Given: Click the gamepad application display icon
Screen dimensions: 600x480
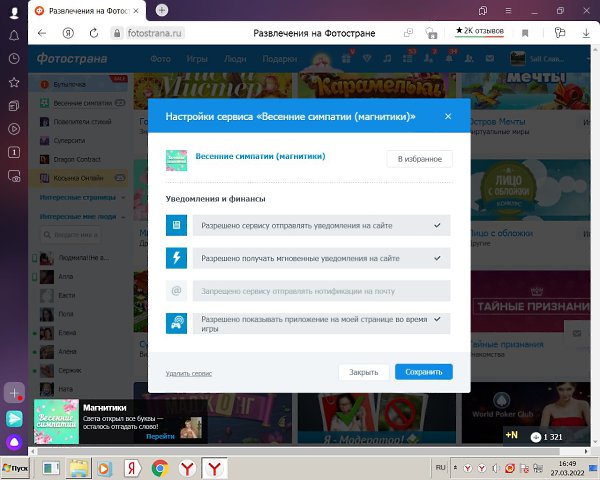Looking at the screenshot, I should click(176, 323).
